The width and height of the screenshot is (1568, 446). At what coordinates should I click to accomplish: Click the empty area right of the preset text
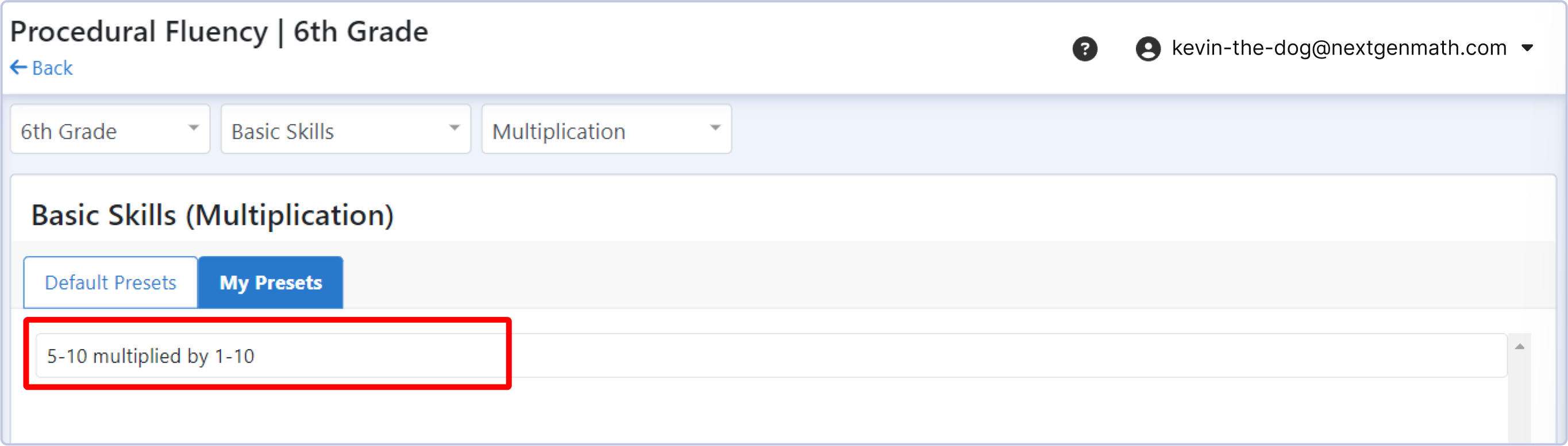tap(974, 356)
